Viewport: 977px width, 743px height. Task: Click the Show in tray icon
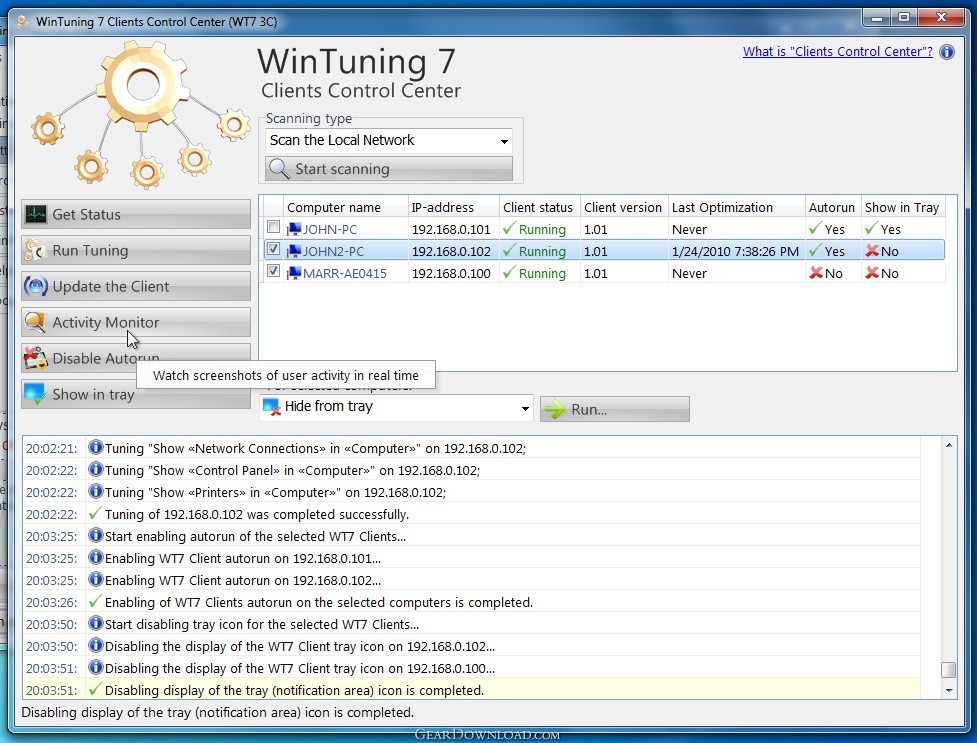tap(35, 394)
